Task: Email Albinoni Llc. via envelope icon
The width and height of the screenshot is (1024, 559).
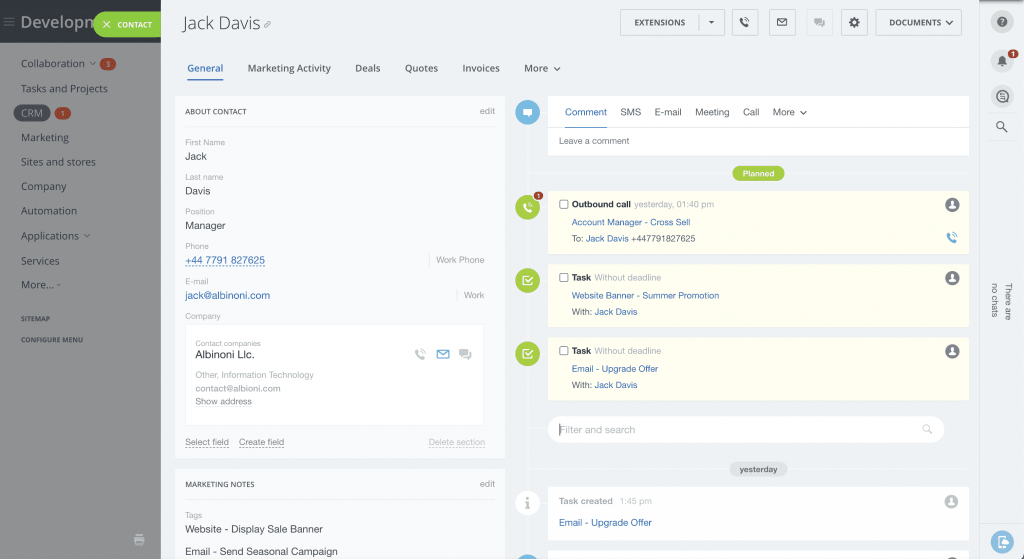Action: pos(443,354)
